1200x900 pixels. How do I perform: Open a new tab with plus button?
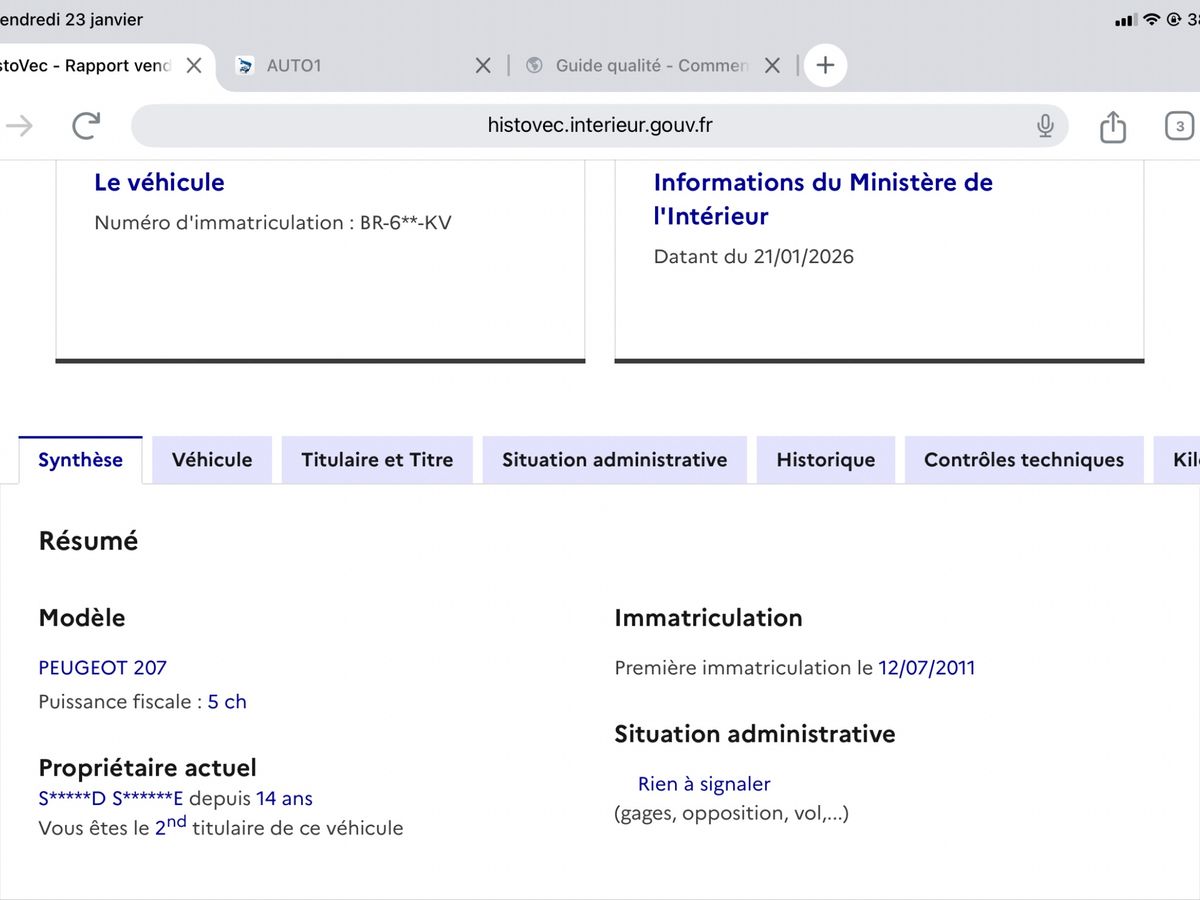(825, 66)
